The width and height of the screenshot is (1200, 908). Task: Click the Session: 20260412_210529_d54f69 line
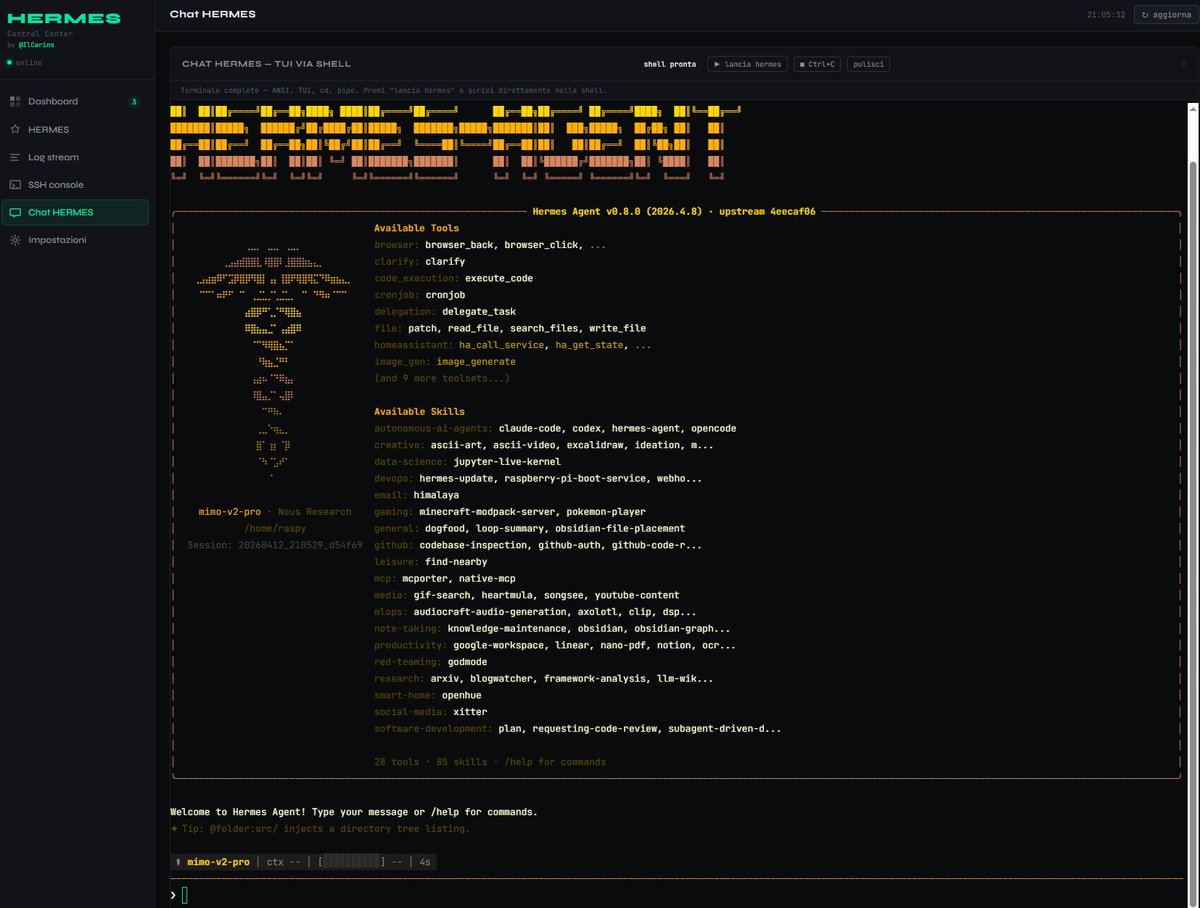(x=275, y=545)
